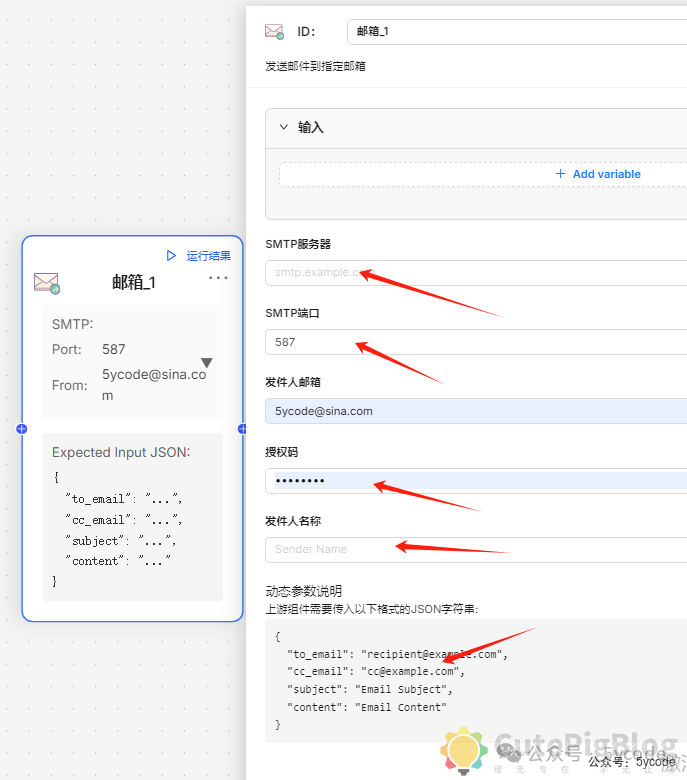Click the 授权码 field label
This screenshot has height=780, width=687.
tap(282, 452)
